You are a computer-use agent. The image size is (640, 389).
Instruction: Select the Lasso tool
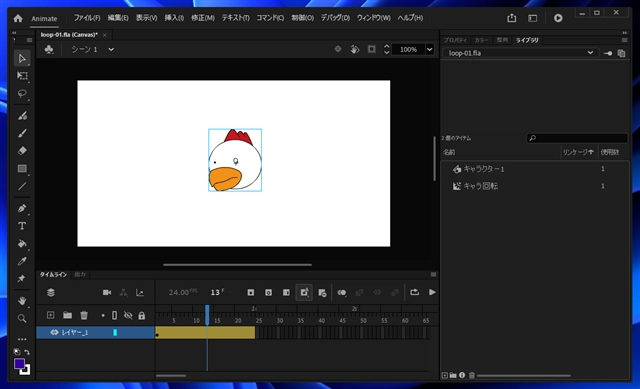[x=22, y=93]
